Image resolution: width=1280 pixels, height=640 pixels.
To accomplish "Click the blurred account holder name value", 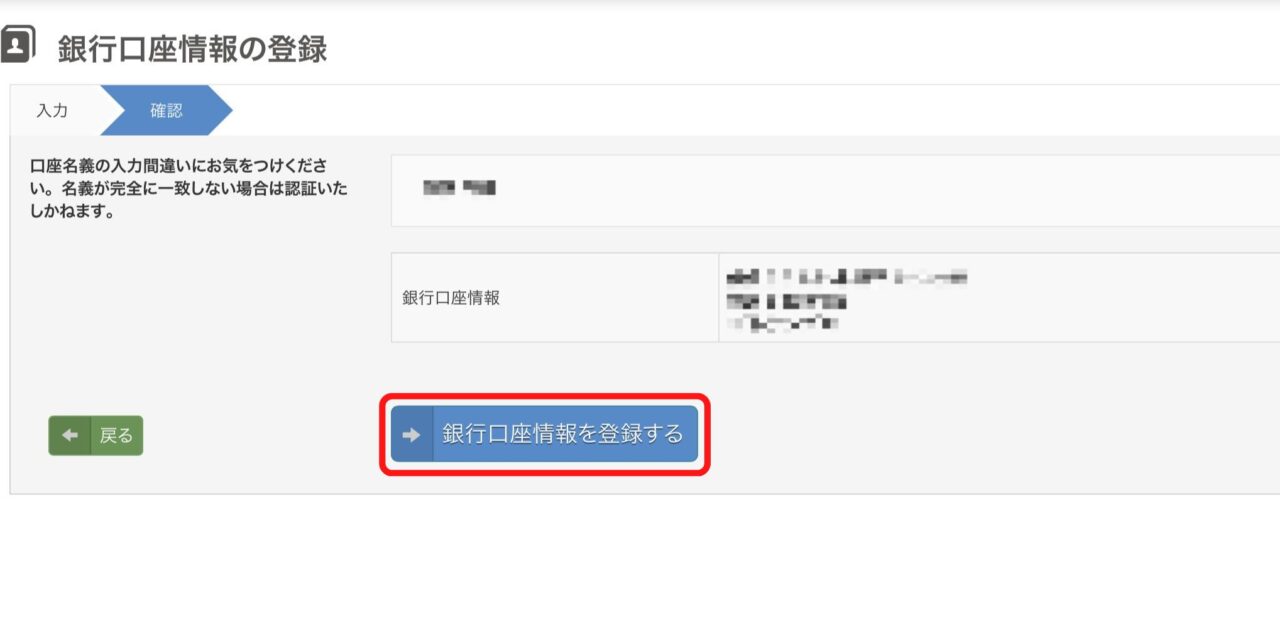I will [460, 187].
